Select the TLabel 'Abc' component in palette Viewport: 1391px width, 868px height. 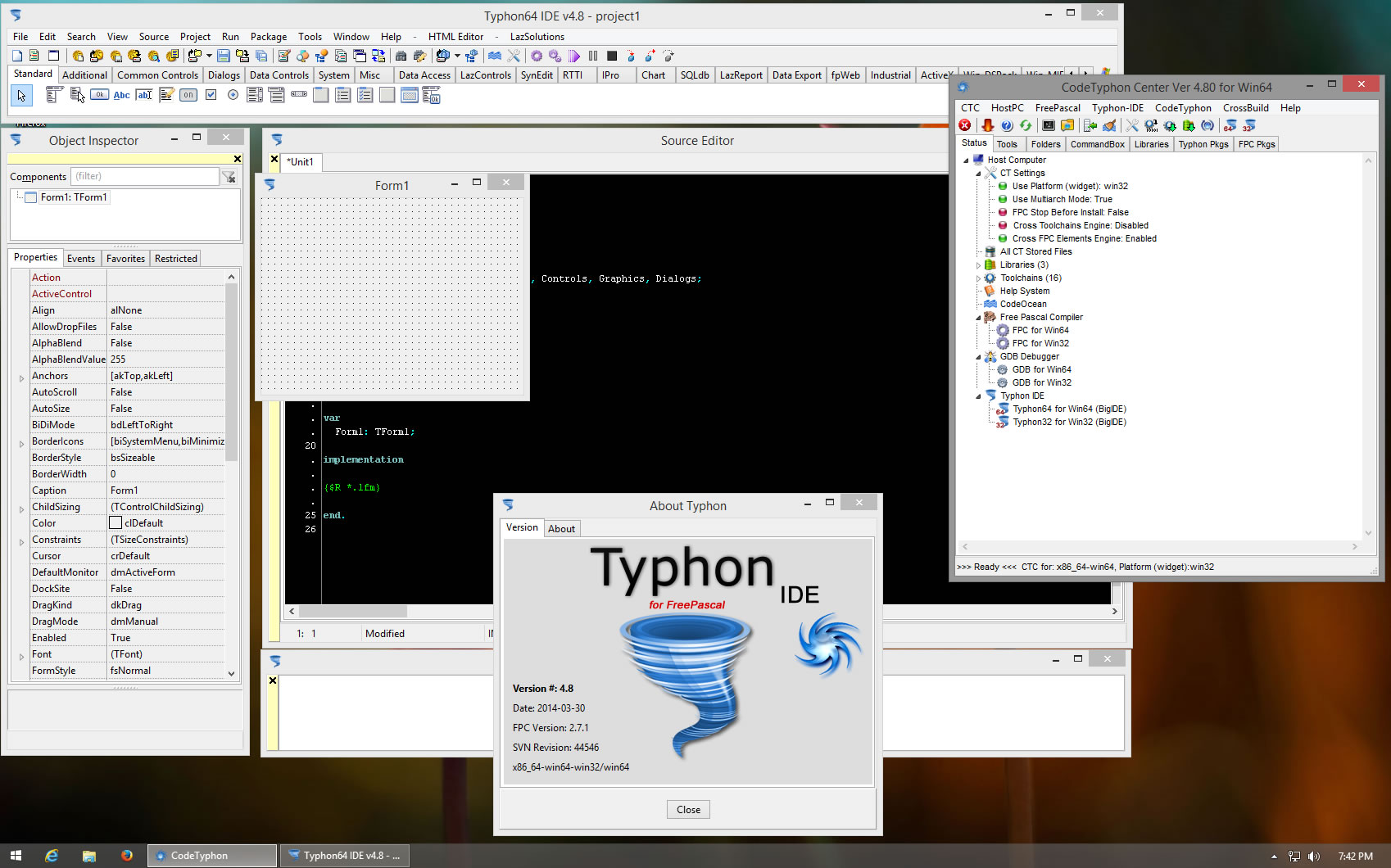click(x=121, y=95)
